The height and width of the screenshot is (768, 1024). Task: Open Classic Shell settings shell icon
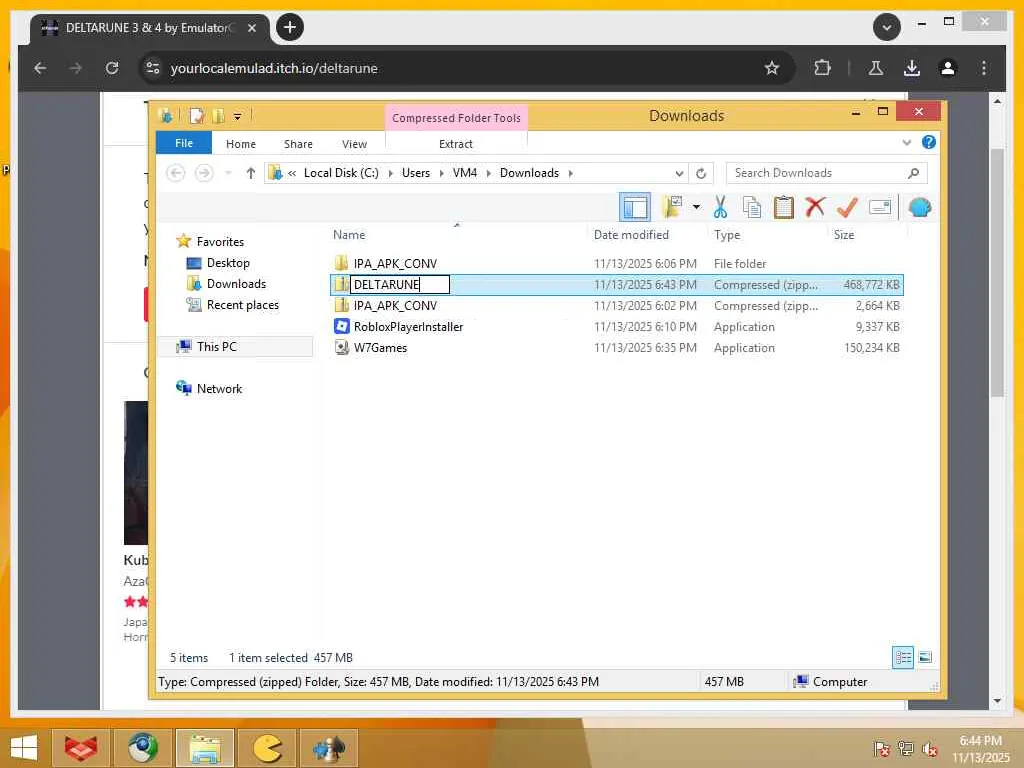coord(920,208)
